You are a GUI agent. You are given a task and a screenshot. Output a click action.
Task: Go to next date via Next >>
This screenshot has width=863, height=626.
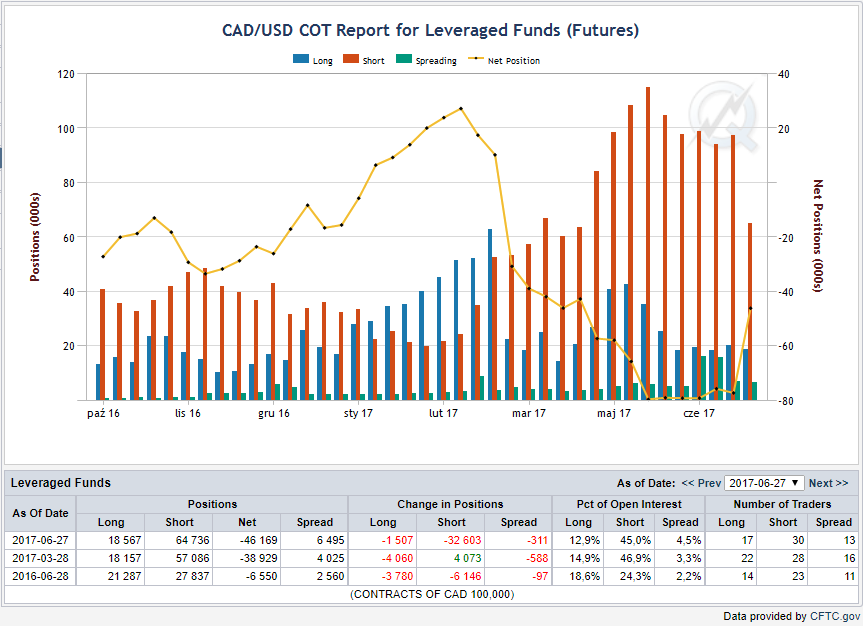pos(828,483)
